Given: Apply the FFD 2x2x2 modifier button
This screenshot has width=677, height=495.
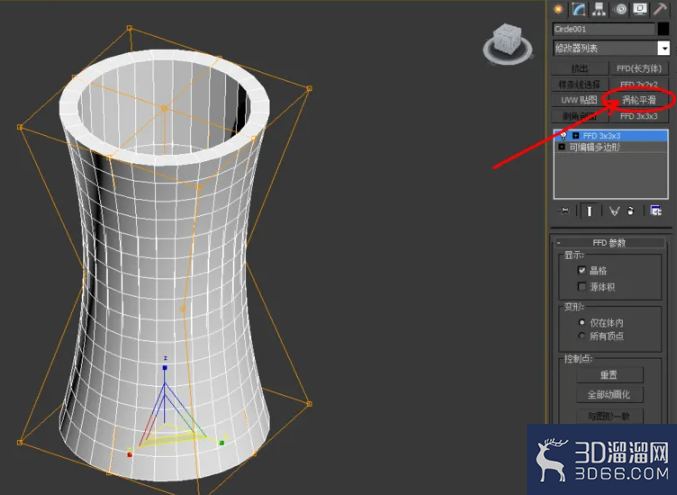Looking at the screenshot, I should point(639,84).
